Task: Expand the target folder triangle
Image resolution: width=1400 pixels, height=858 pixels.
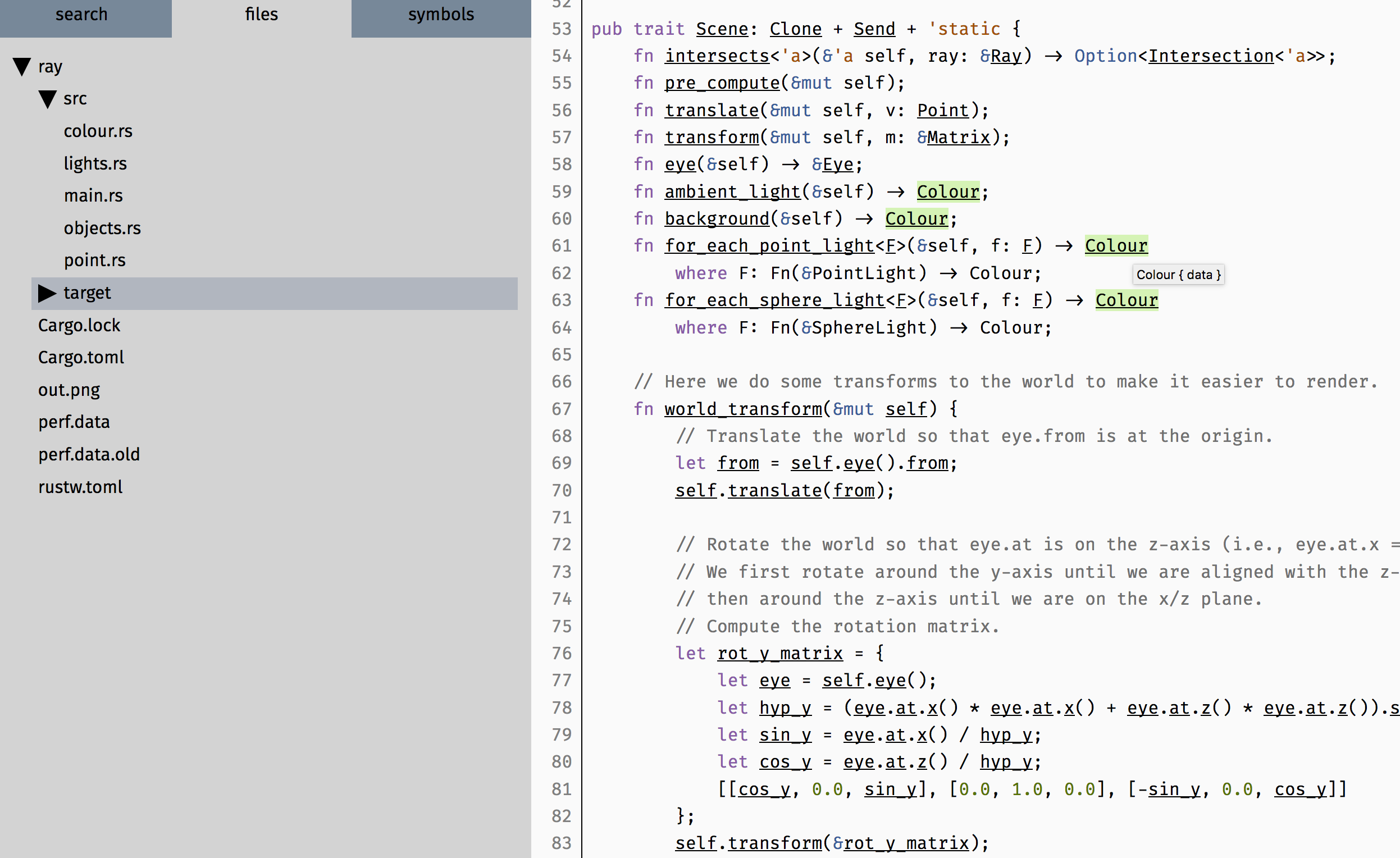Action: click(47, 293)
